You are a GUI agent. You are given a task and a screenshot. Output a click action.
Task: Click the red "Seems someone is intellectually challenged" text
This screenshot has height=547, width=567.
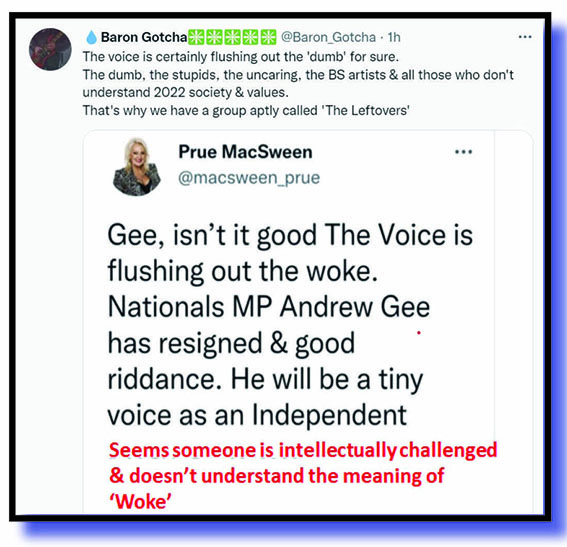tap(303, 450)
